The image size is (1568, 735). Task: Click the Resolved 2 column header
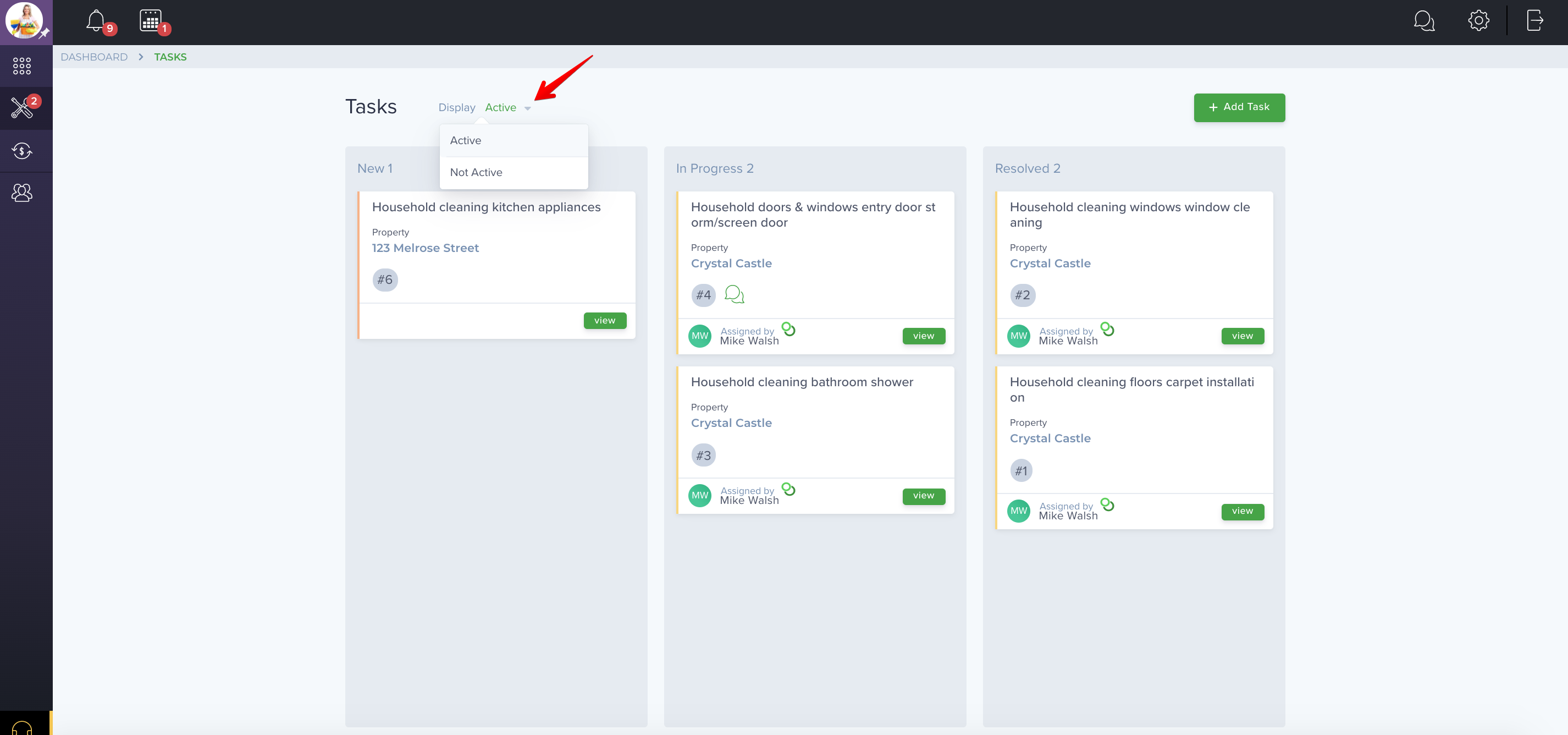[1028, 169]
